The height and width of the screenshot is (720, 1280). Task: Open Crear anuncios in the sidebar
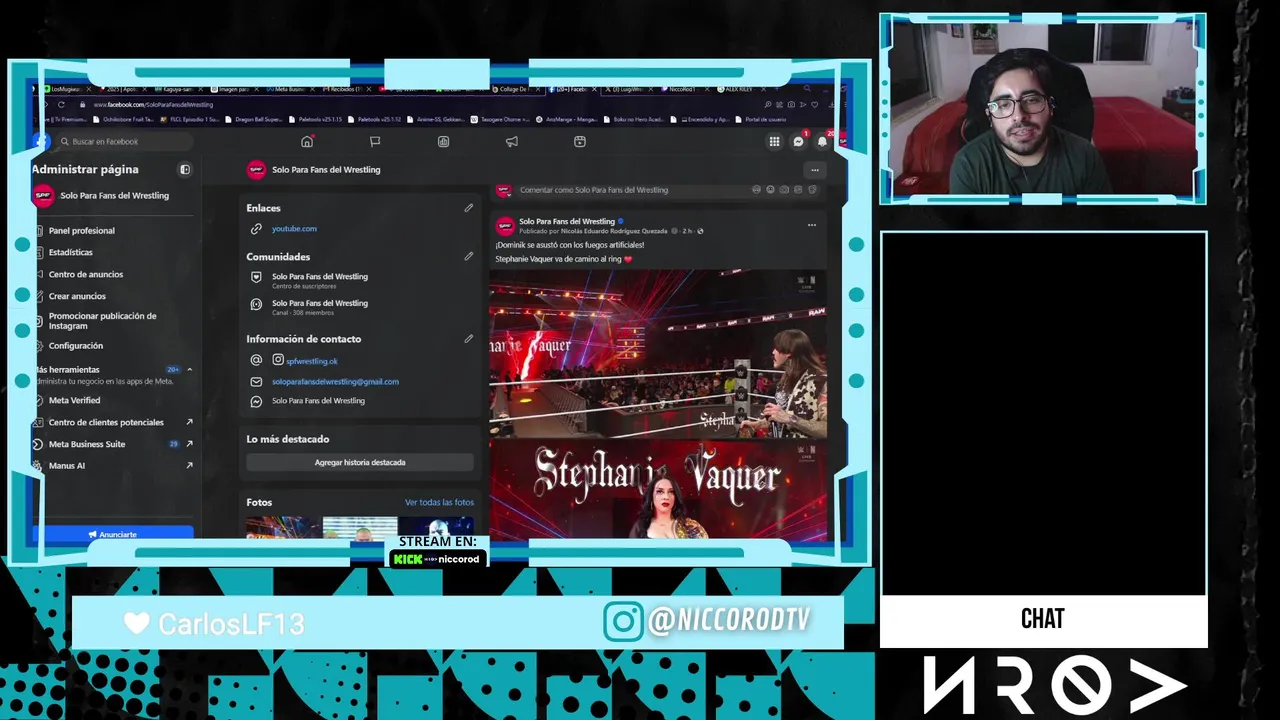click(77, 297)
